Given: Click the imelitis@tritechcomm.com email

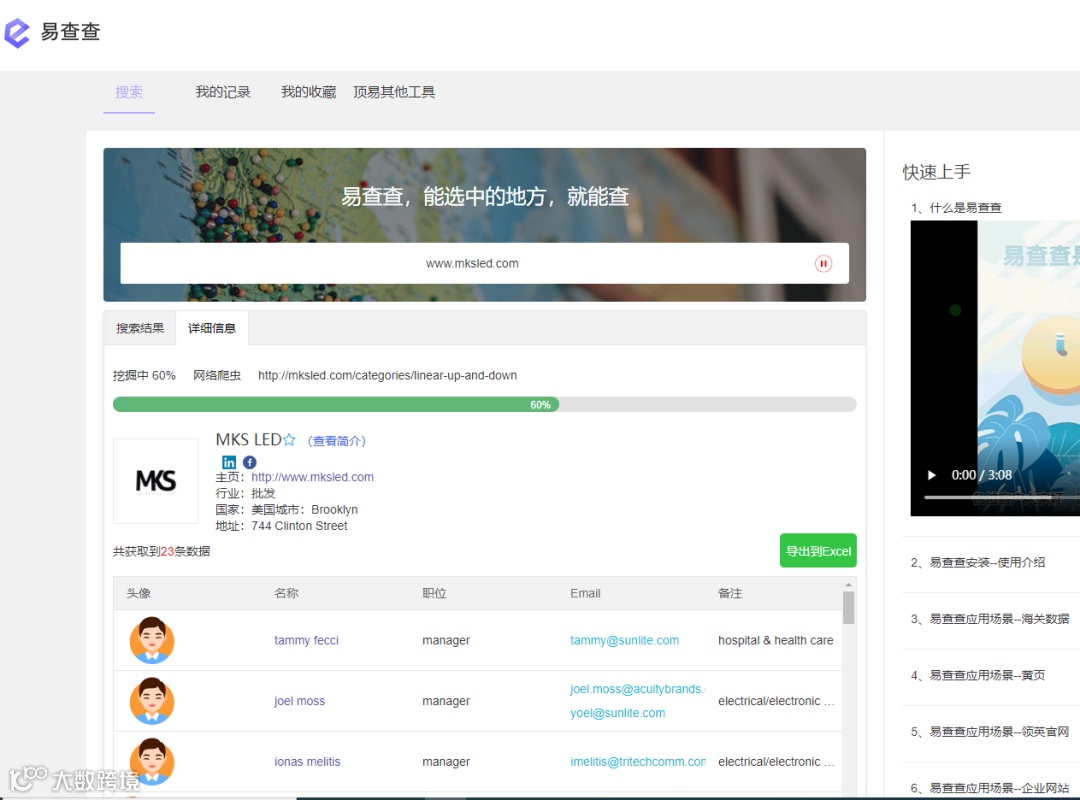Looking at the screenshot, I should [x=638, y=761].
